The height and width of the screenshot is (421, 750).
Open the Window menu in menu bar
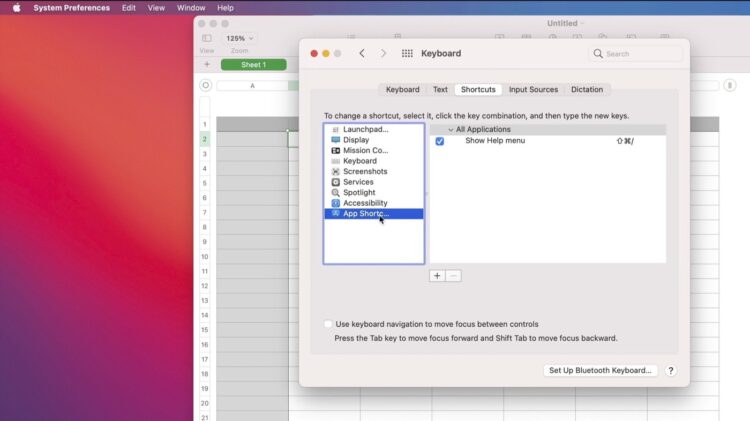pyautogui.click(x=191, y=8)
